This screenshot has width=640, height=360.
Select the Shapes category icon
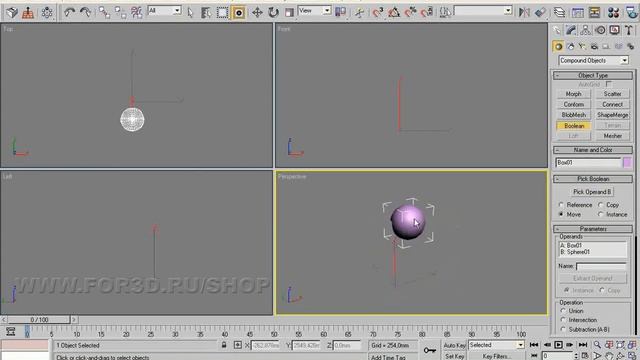(x=571, y=47)
